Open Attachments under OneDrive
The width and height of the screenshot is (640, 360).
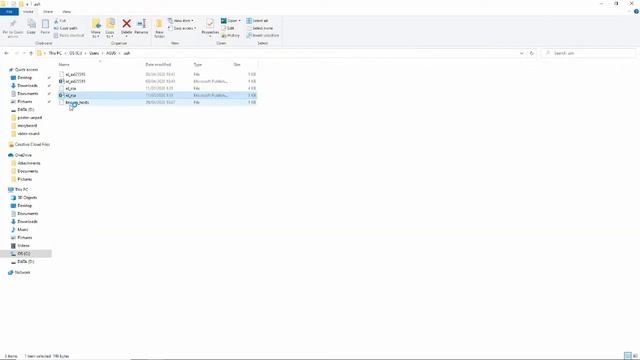pyautogui.click(x=29, y=163)
